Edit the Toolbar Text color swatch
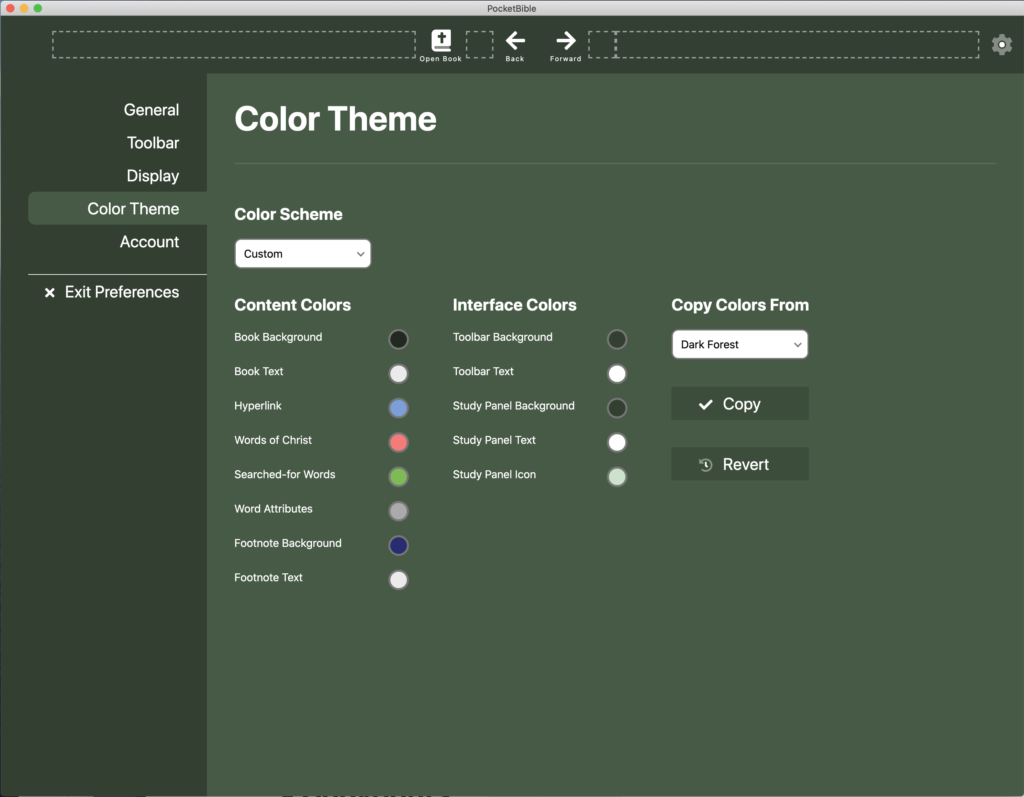Image resolution: width=1024 pixels, height=797 pixels. tap(616, 374)
